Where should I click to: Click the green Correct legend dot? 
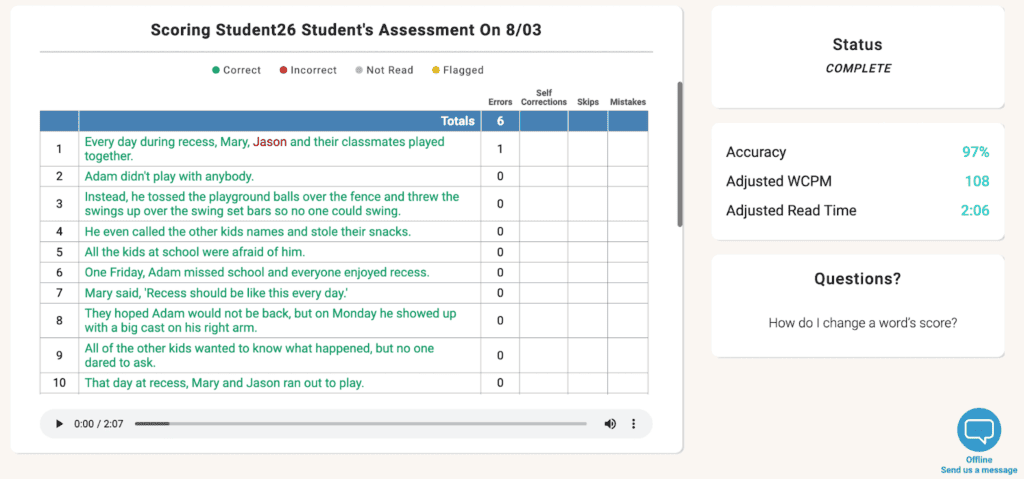(x=216, y=71)
